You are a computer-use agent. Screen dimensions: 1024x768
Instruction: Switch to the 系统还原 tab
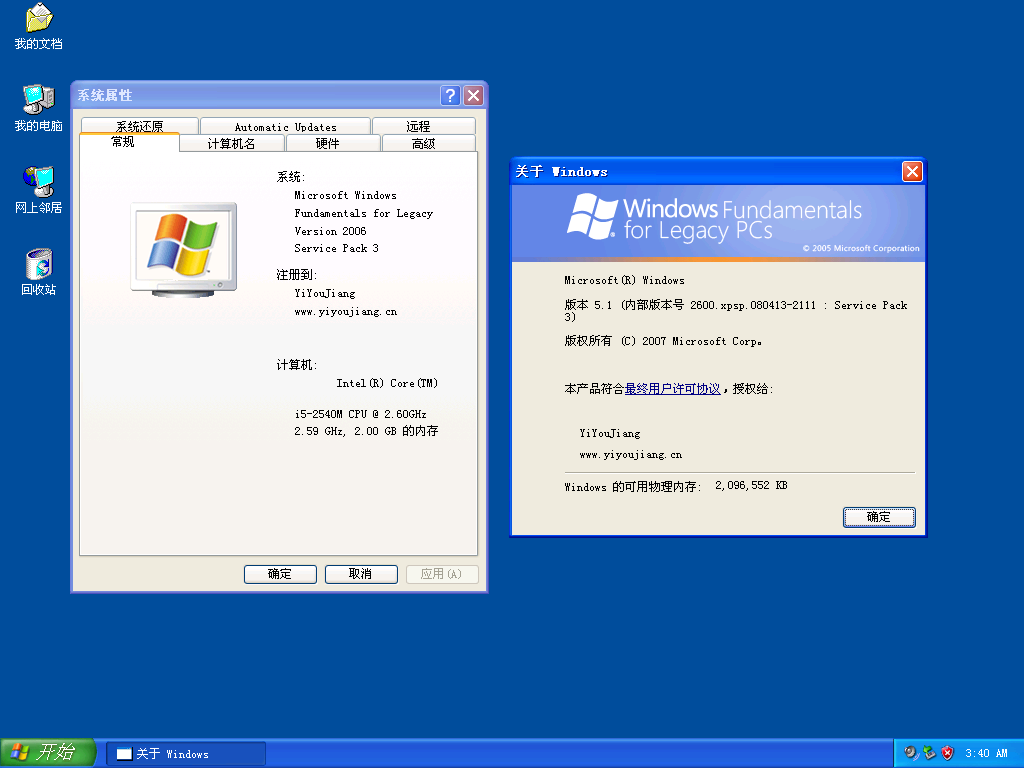point(140,126)
